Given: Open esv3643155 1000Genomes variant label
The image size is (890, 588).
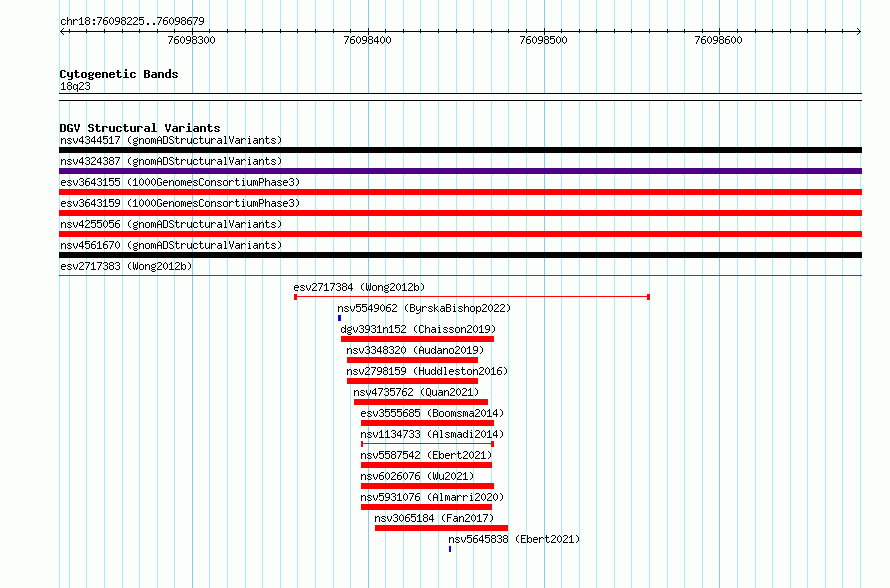Looking at the screenshot, I should point(180,182).
